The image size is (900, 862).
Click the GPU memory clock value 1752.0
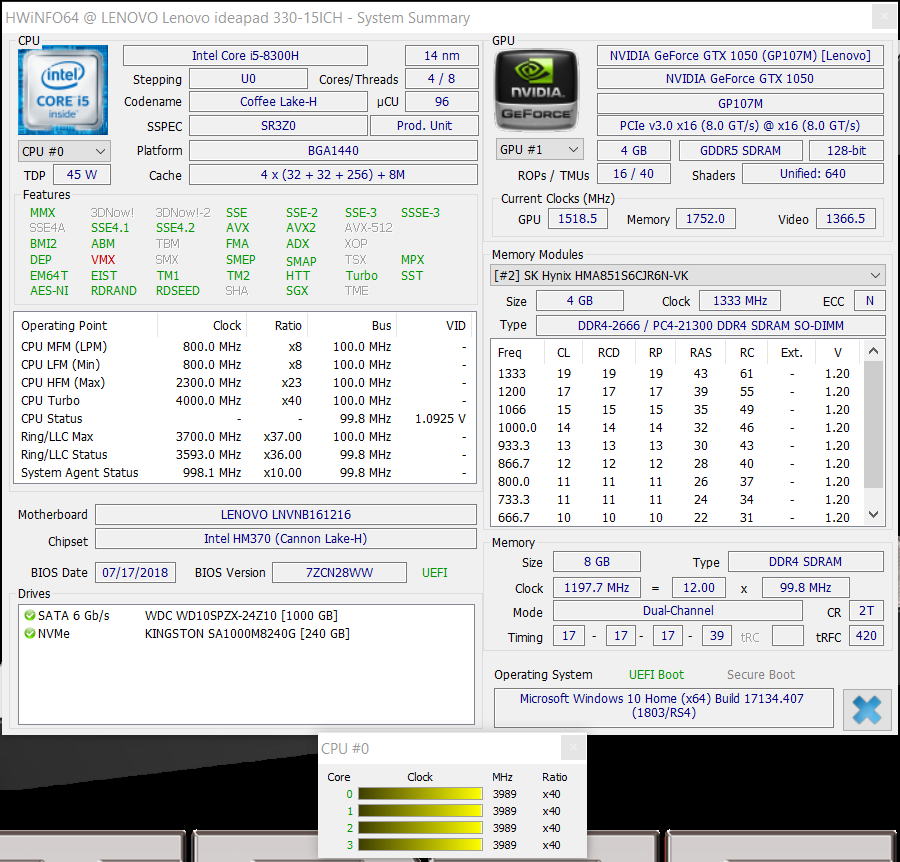[705, 219]
